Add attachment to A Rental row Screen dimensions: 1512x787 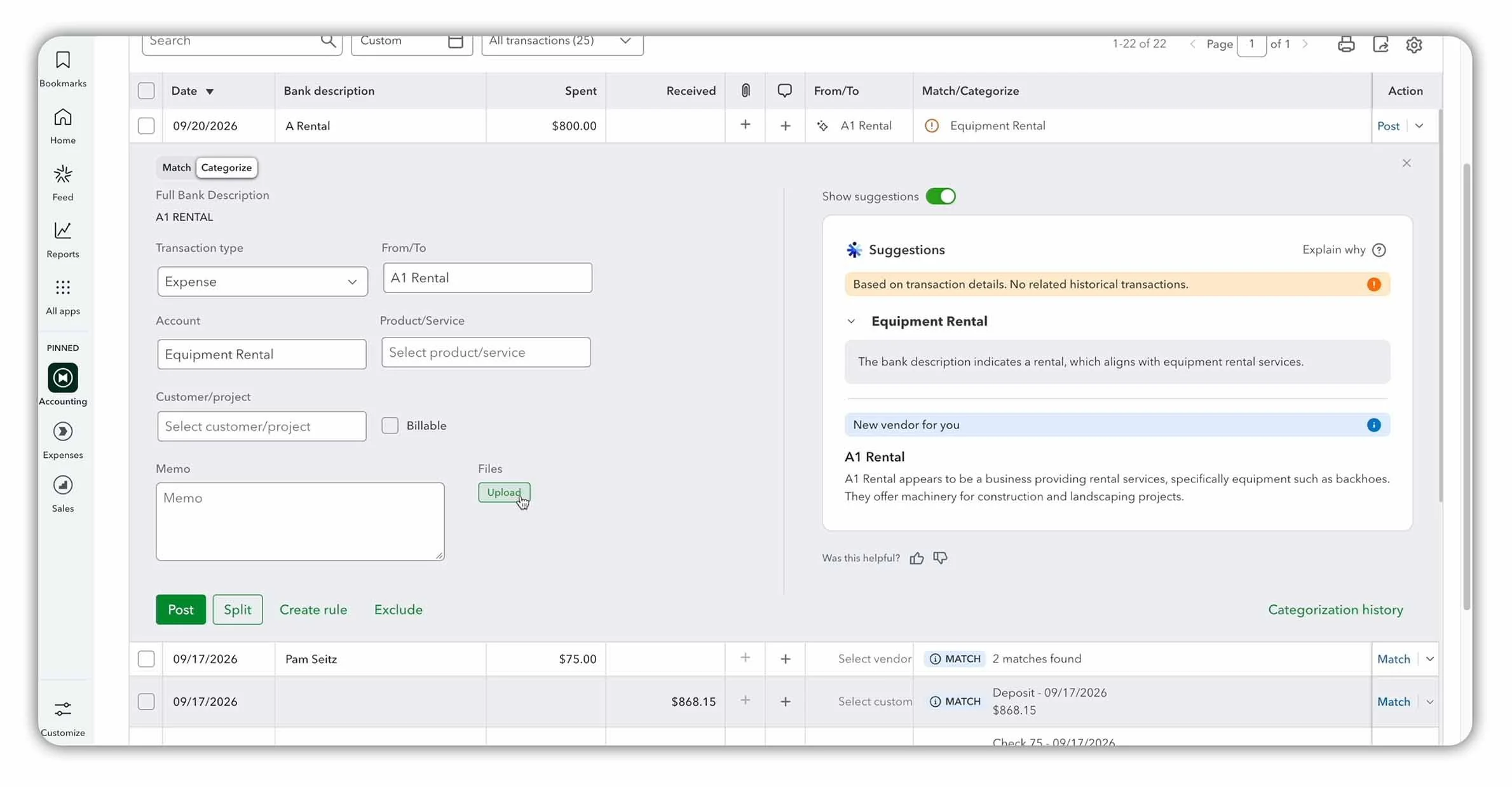(745, 125)
